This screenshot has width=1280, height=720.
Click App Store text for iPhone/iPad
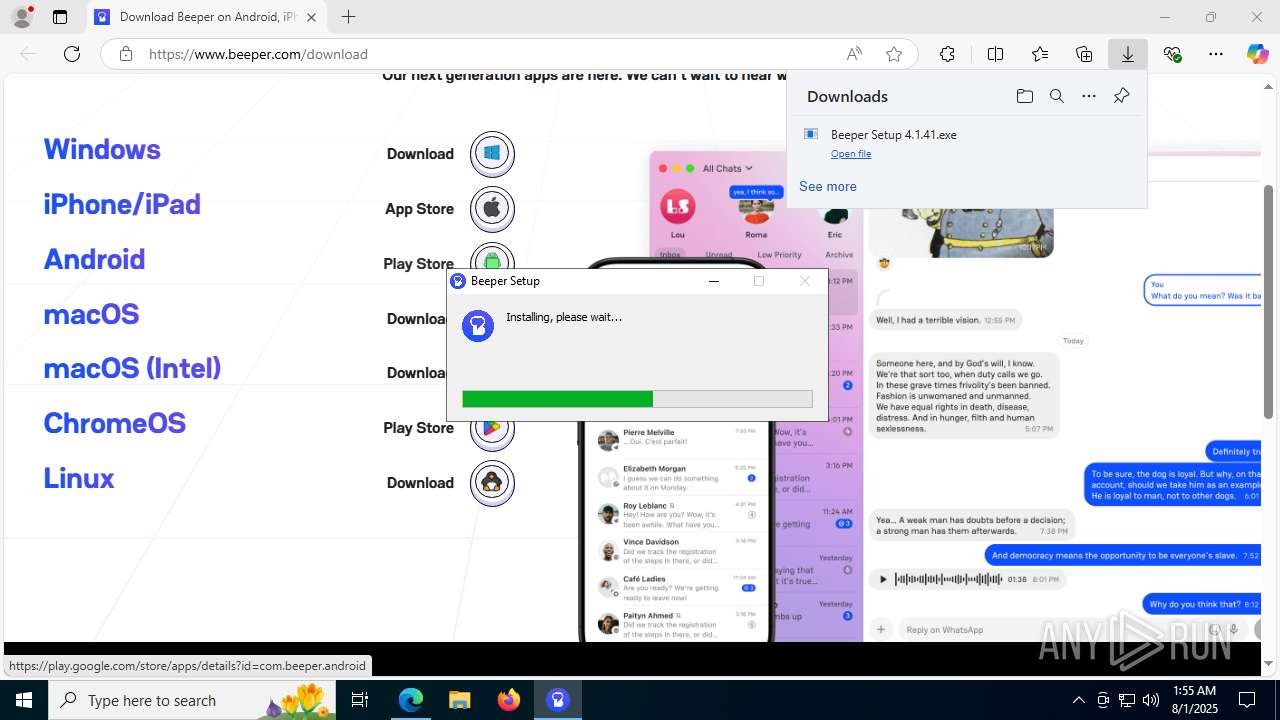click(419, 209)
